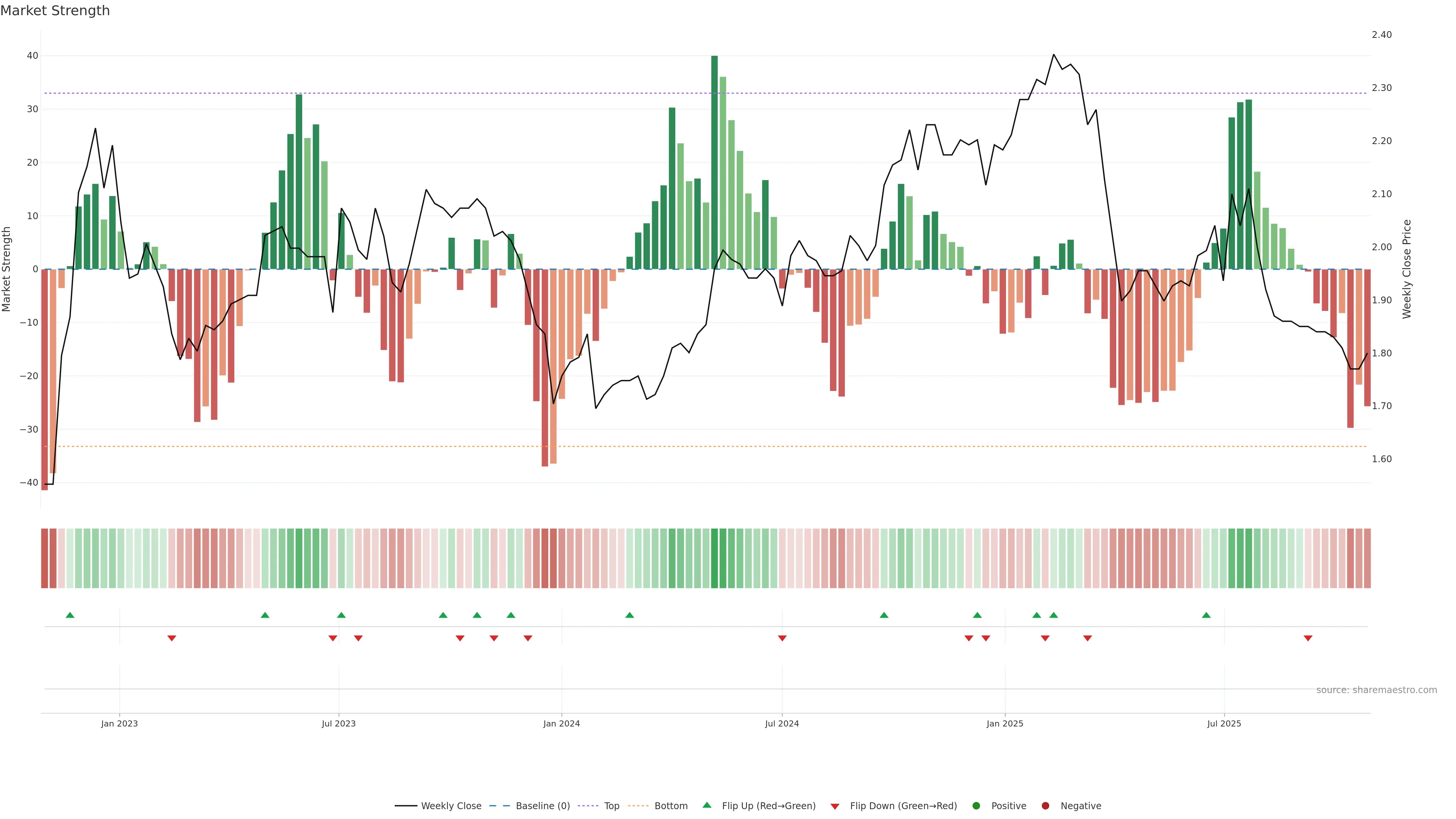The image size is (1456, 819).
Task: Click the source: sharemaestro.com text
Action: tap(1376, 690)
